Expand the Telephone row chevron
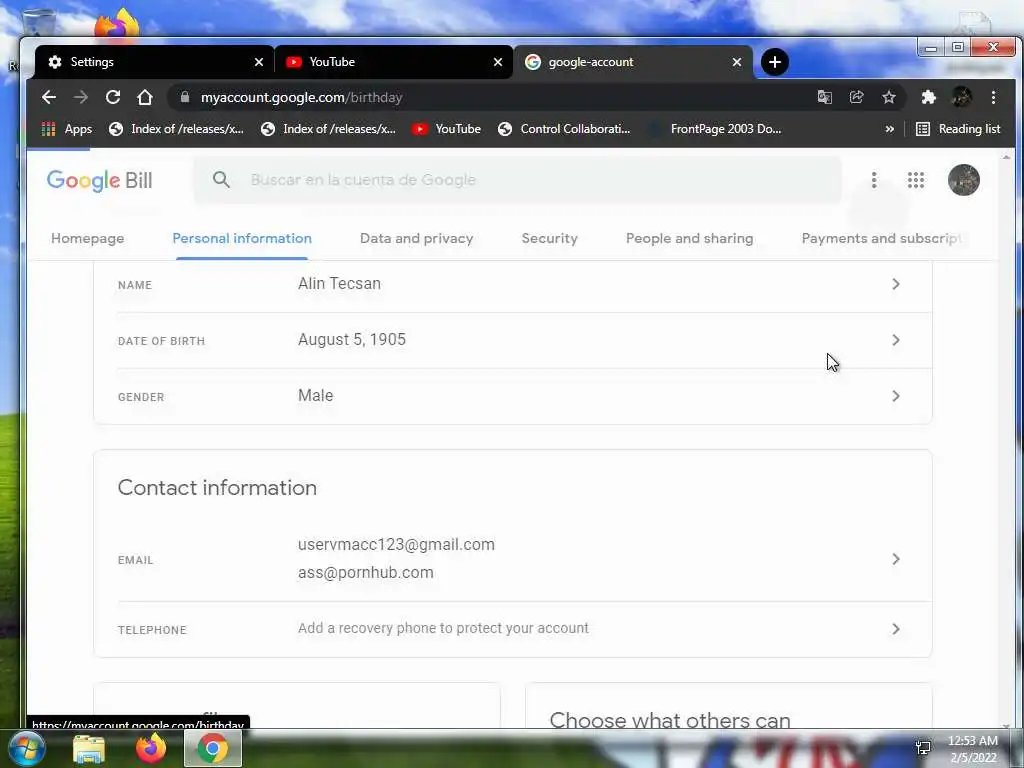This screenshot has height=768, width=1024. coord(896,629)
